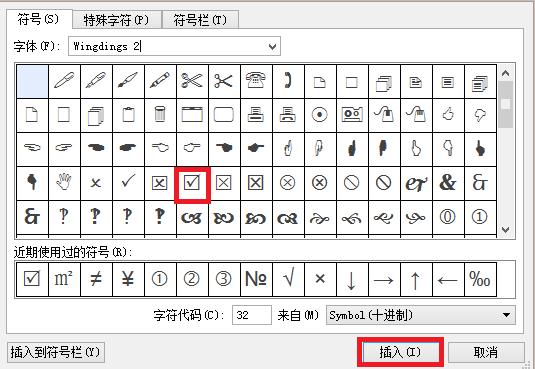Select the cassette tape symbol
This screenshot has height=369, width=535.
click(x=352, y=115)
